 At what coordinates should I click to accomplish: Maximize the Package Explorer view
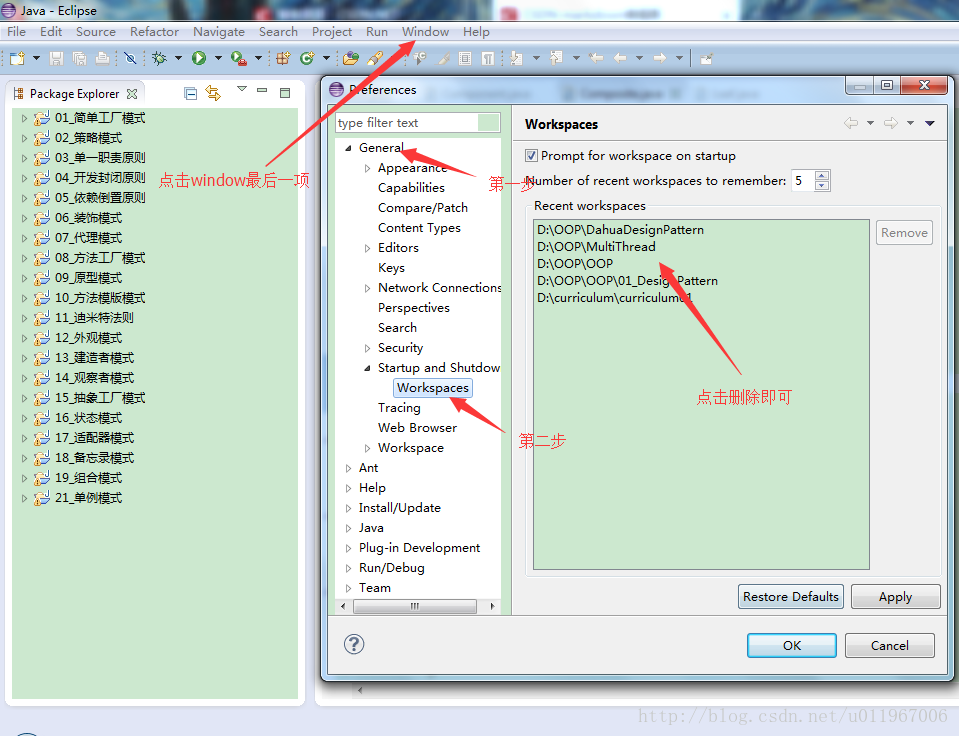coord(285,93)
